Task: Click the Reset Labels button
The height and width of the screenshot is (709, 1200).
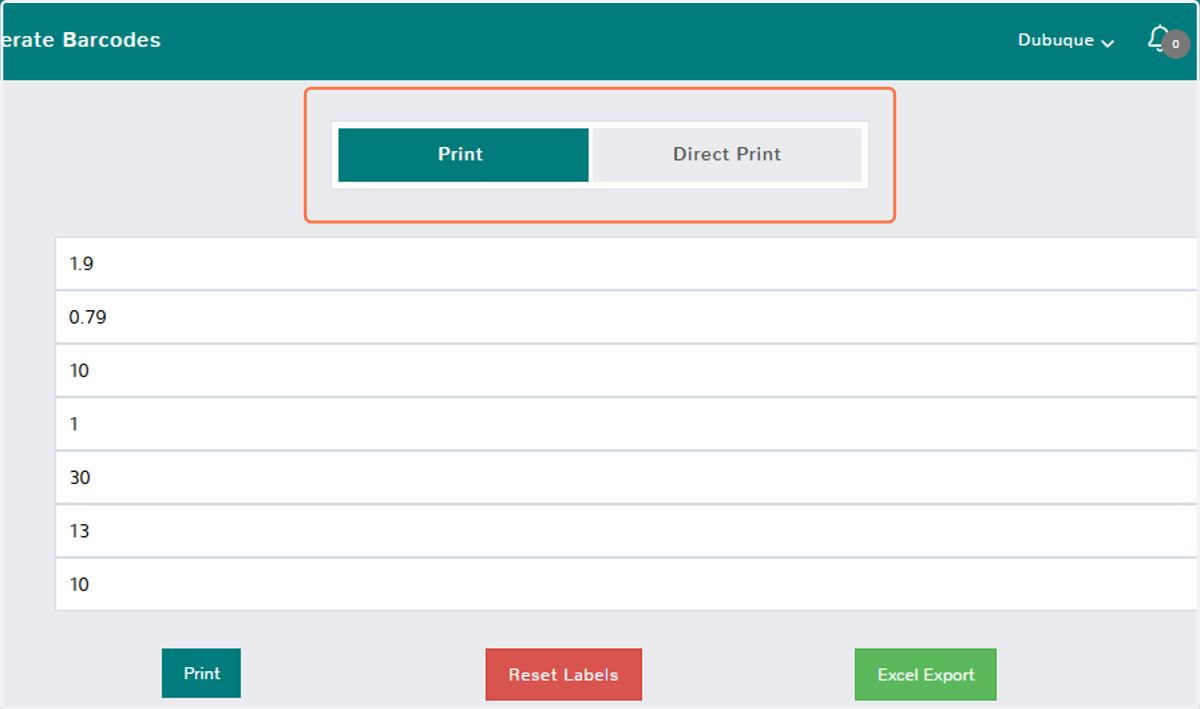Action: point(564,675)
